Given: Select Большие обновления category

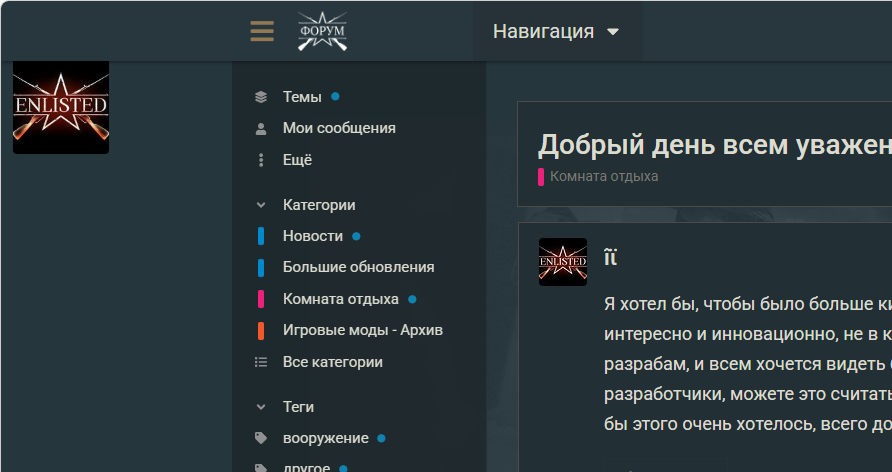Looking at the screenshot, I should pyautogui.click(x=358, y=267).
